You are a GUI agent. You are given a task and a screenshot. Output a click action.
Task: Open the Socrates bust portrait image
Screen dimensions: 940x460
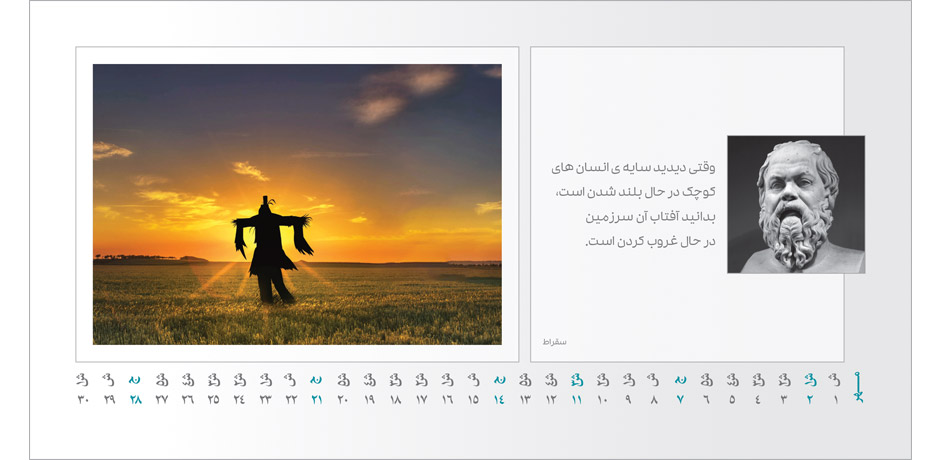[795, 204]
